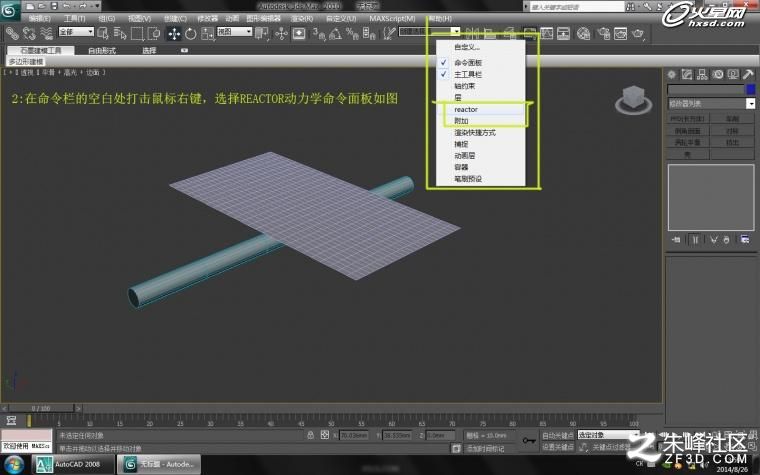Toggle the Percent Snap button
The image size is (760, 475).
click(352, 33)
